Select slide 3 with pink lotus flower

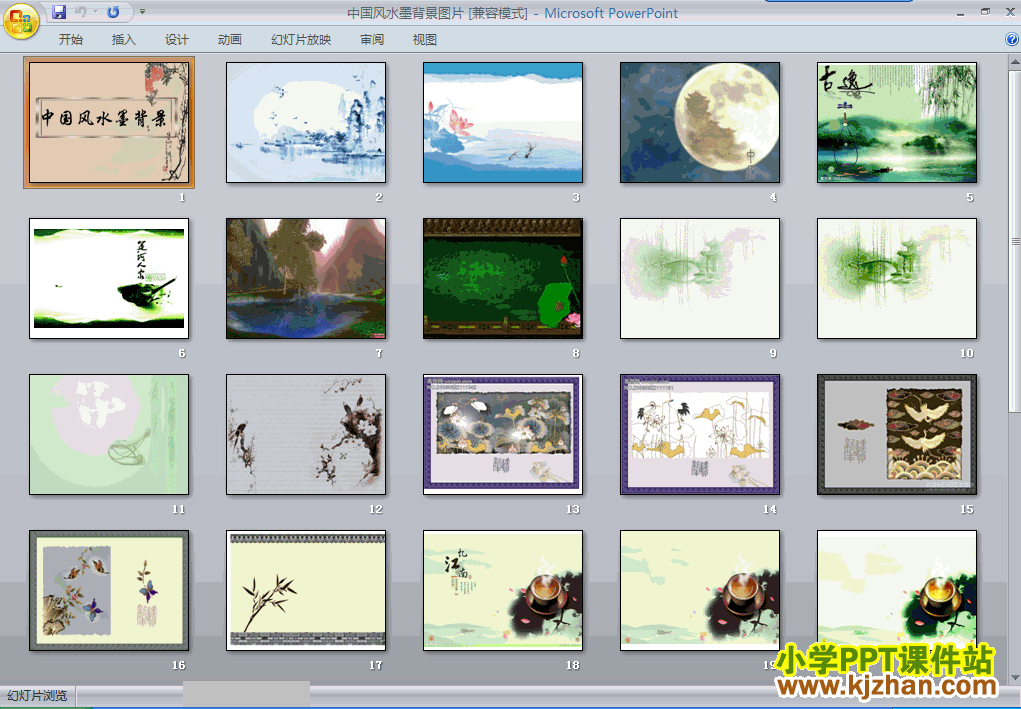tap(503, 122)
